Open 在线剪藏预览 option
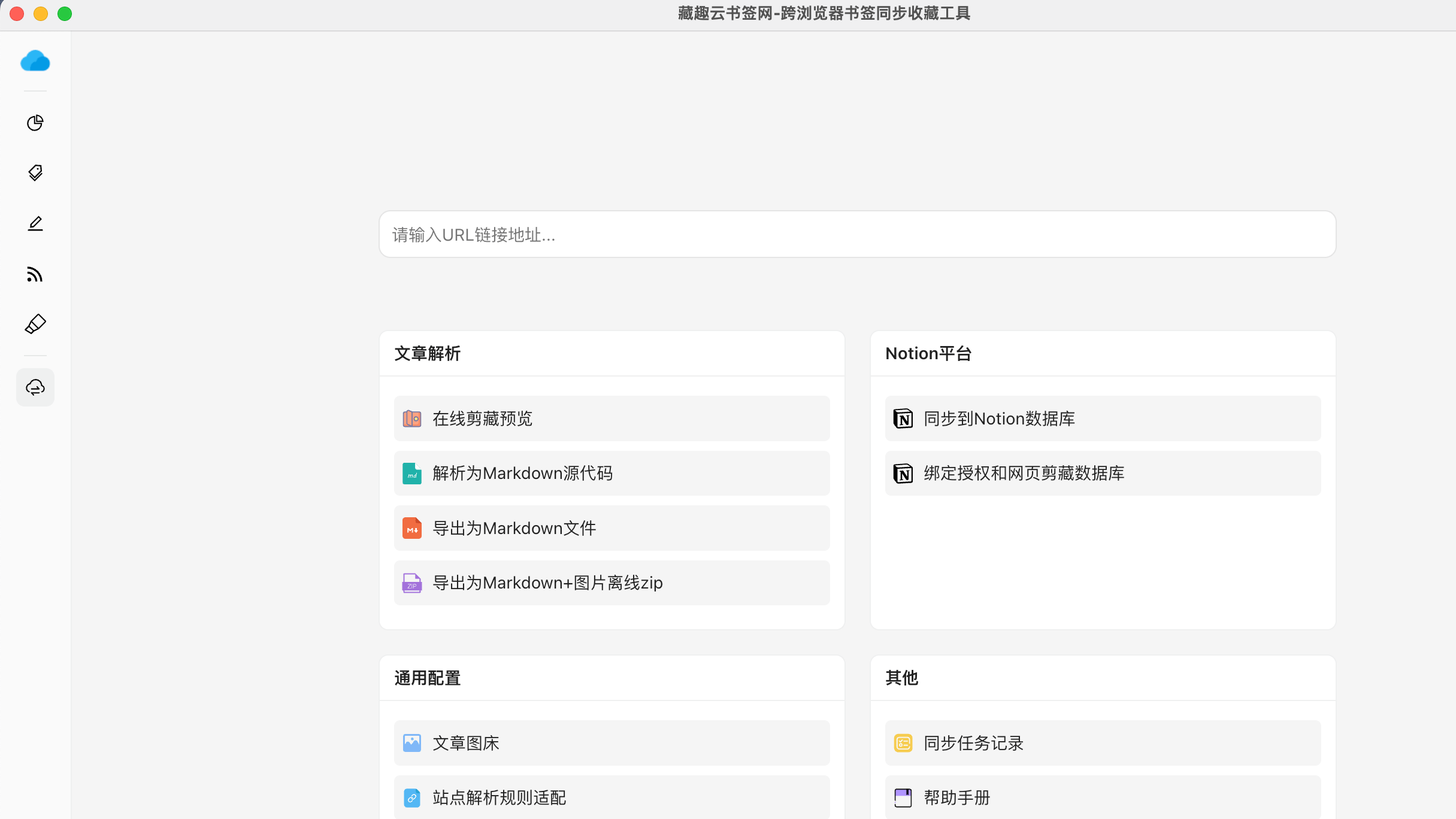 click(x=612, y=418)
